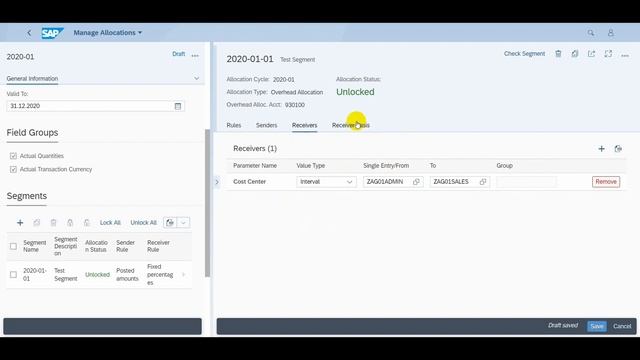The width and height of the screenshot is (640, 360).
Task: Open the more options menu beside Draft
Action: coord(195,56)
